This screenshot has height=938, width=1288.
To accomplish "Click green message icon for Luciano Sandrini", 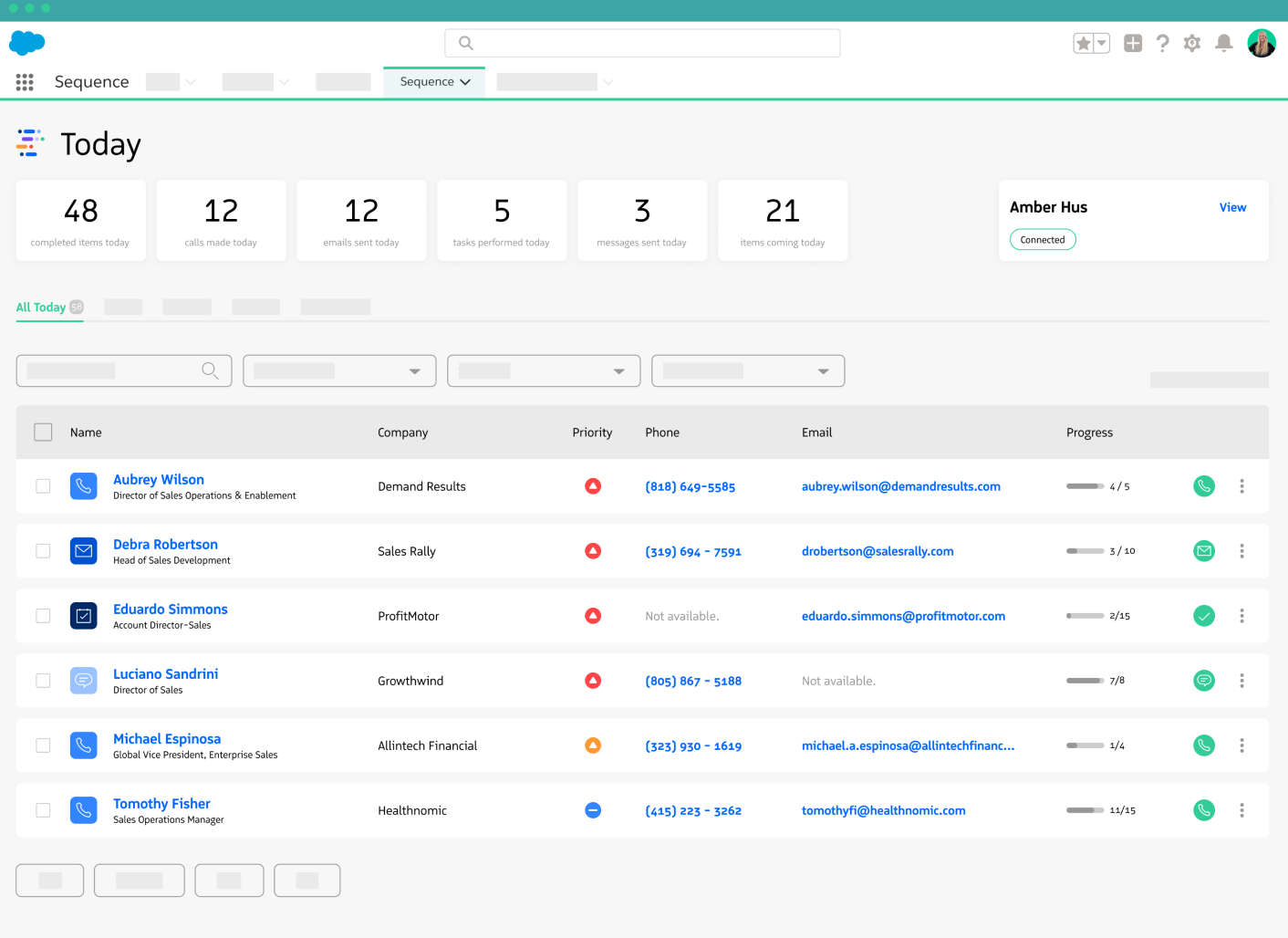I will [x=1203, y=681].
